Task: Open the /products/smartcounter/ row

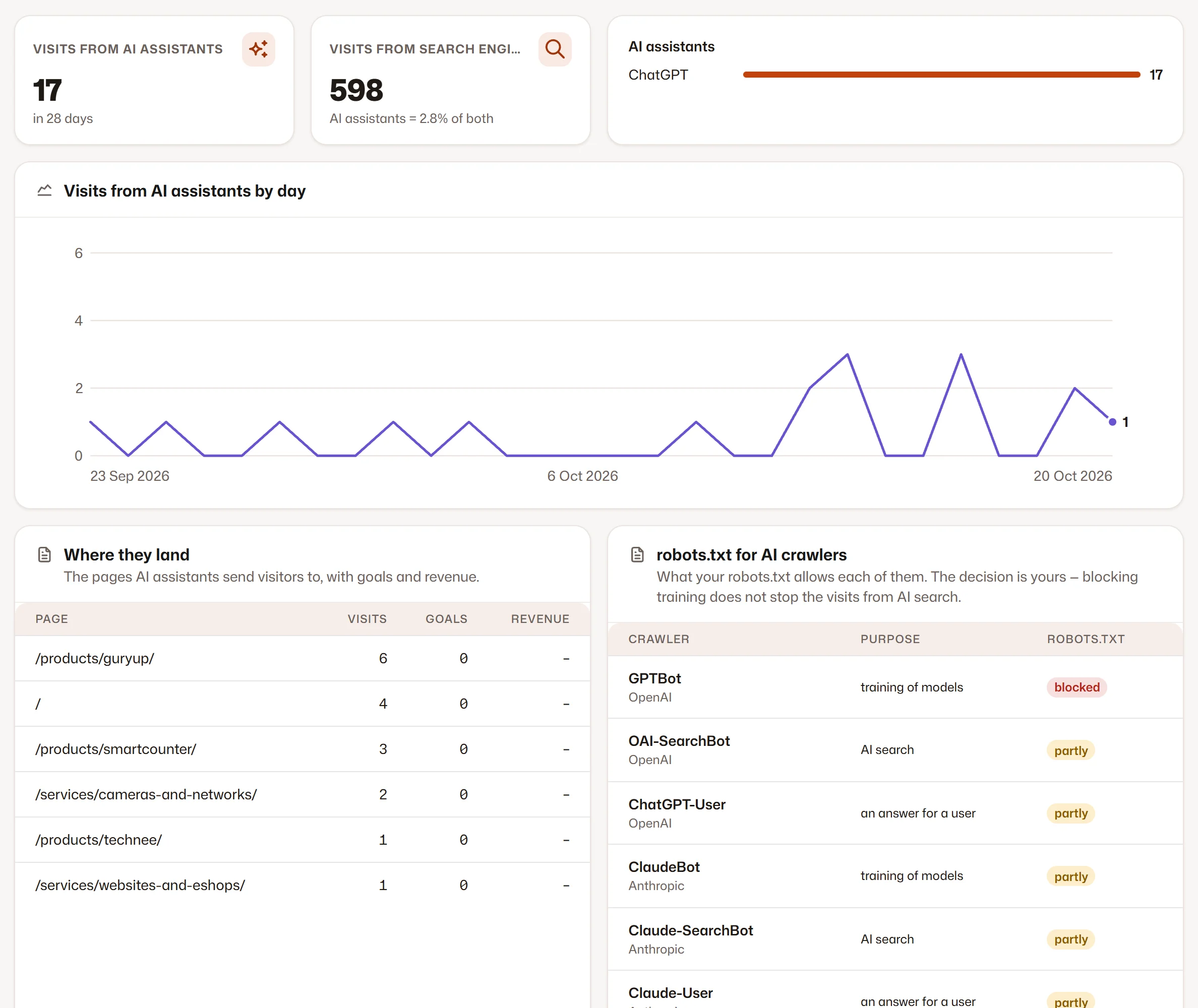Action: click(x=303, y=749)
